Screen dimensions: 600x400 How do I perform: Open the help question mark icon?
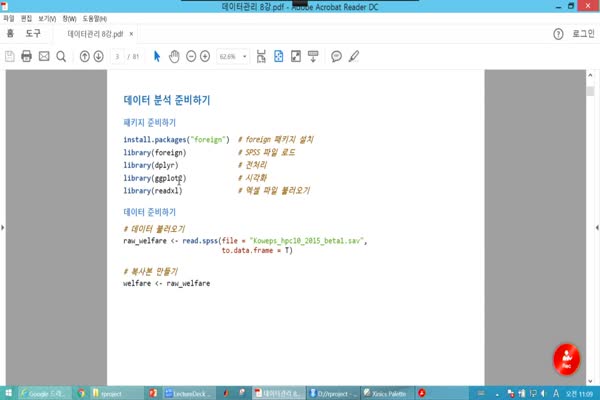point(558,34)
